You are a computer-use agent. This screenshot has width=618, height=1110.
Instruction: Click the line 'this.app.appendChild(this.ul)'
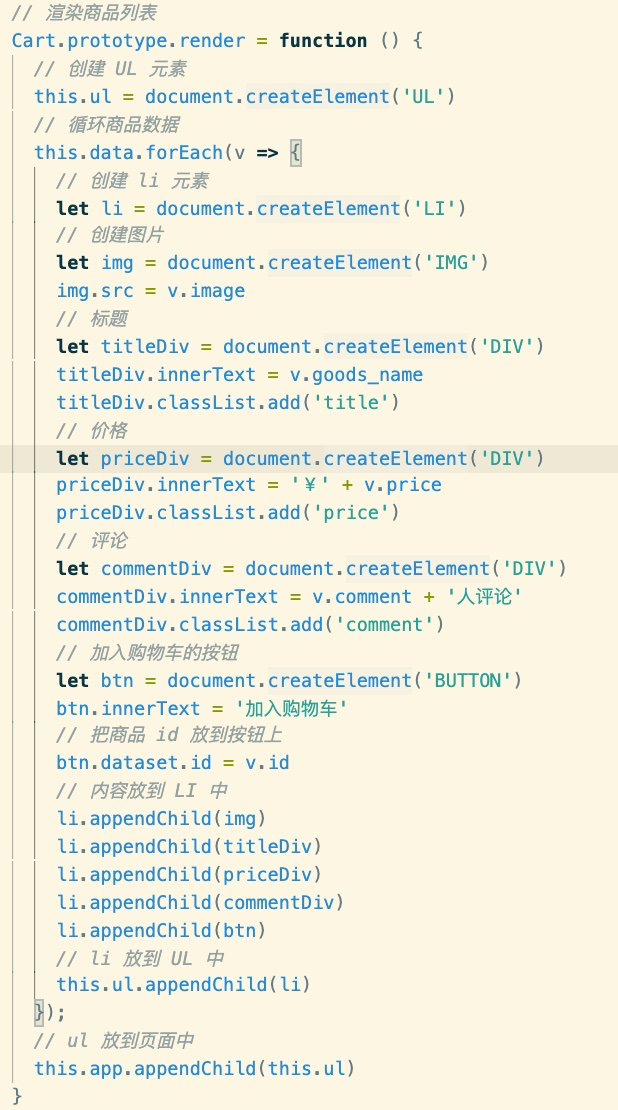pos(195,1068)
